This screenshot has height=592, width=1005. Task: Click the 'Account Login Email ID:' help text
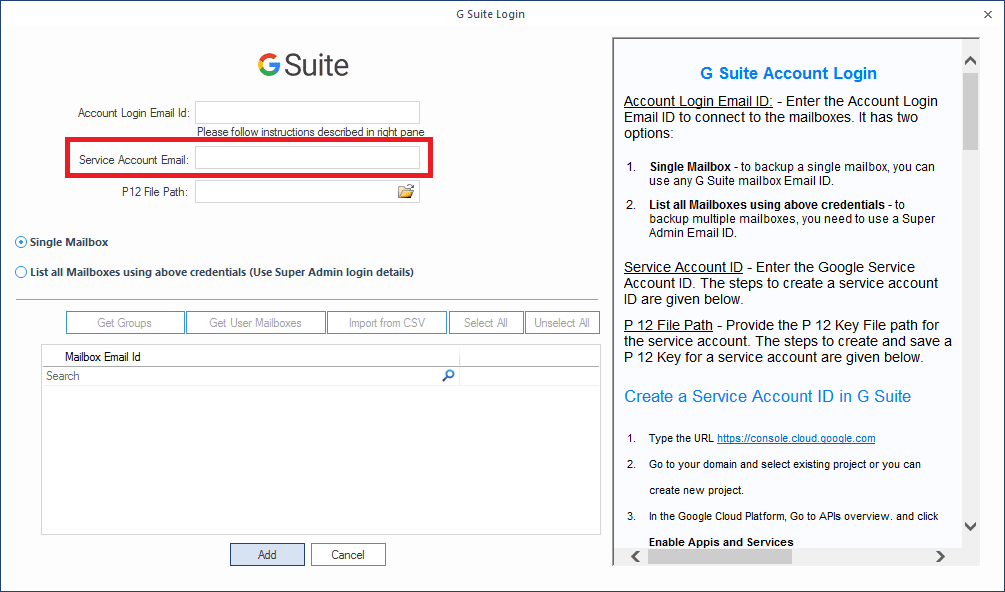(698, 101)
